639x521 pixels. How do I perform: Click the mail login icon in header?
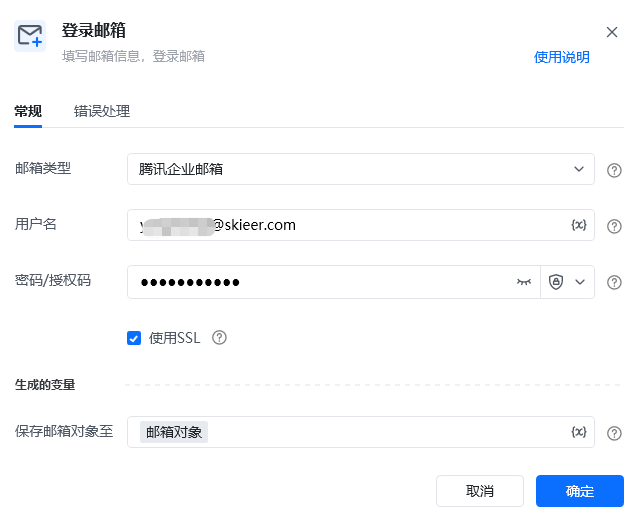coord(30,36)
